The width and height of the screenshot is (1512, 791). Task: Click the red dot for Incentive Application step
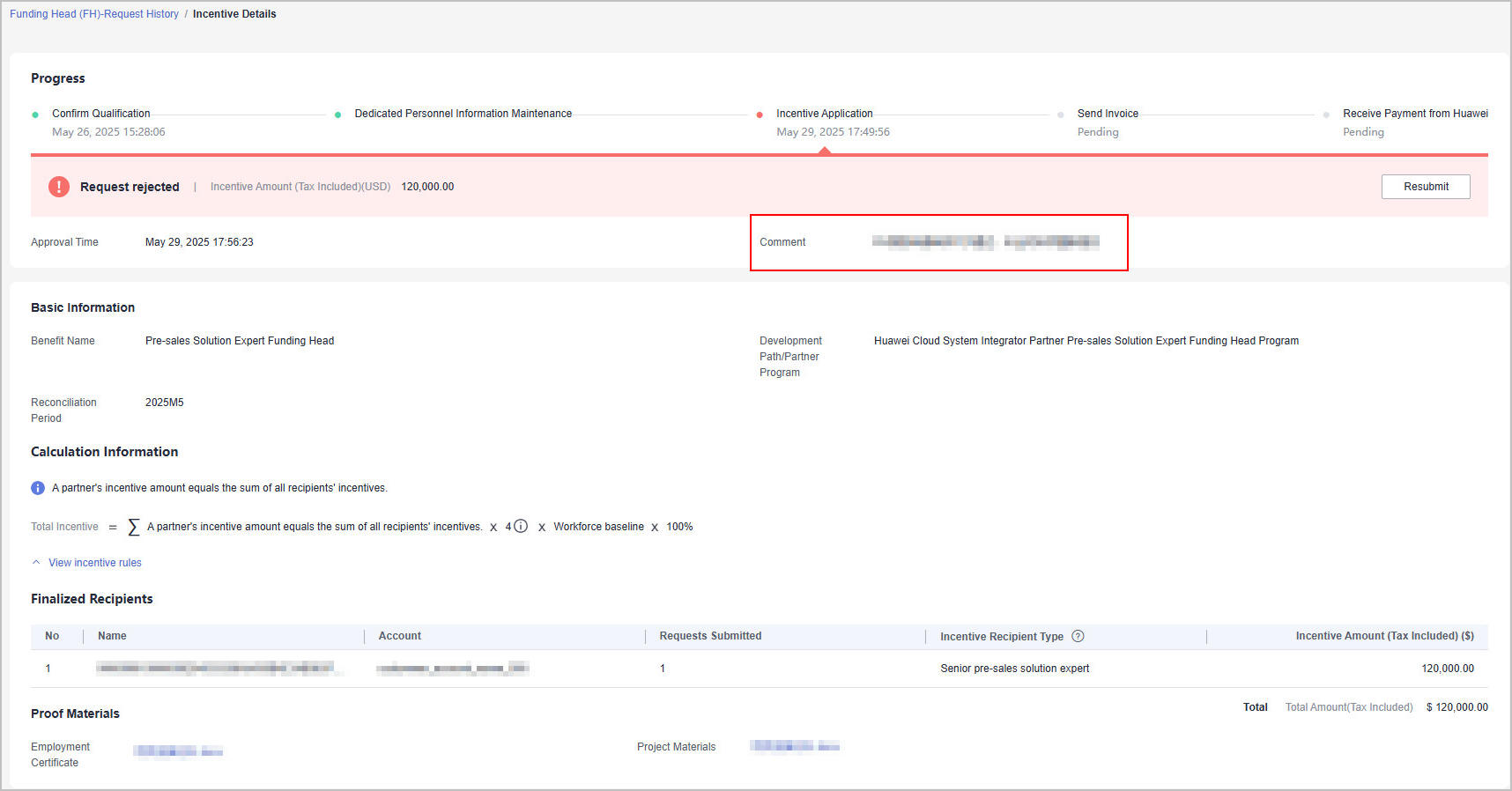(760, 115)
